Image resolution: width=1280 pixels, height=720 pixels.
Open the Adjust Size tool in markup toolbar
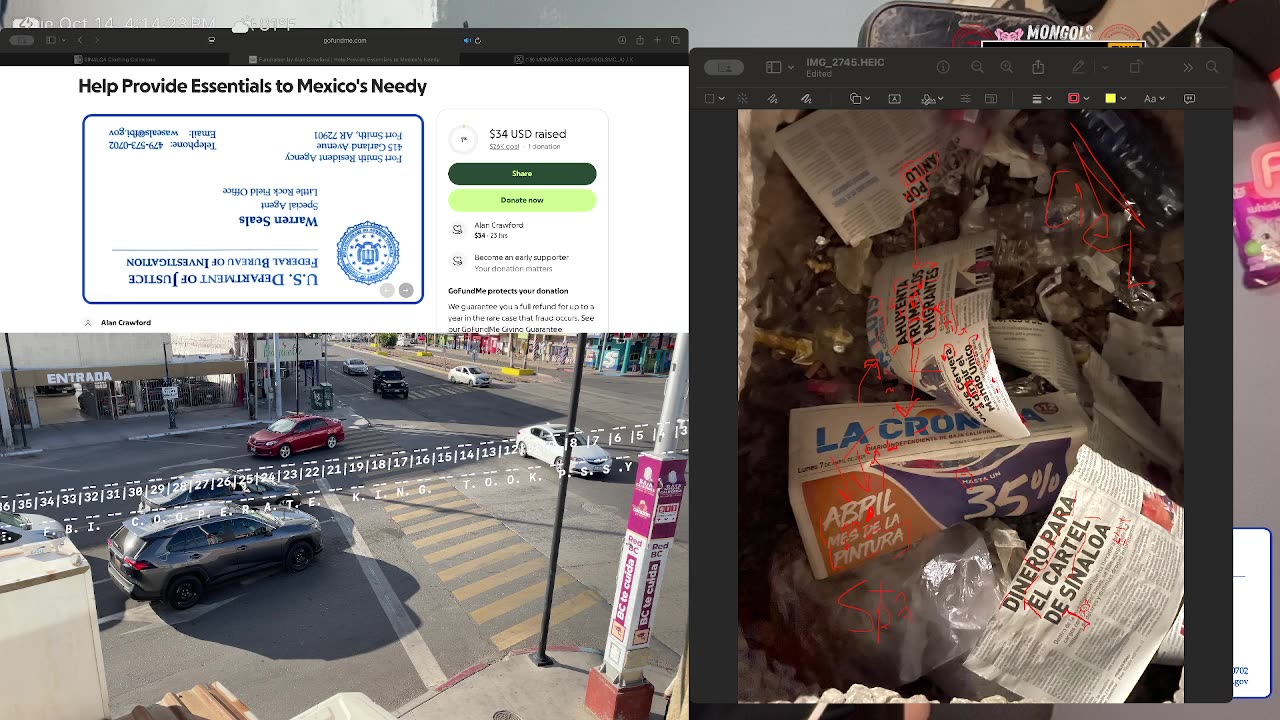pyautogui.click(x=991, y=98)
